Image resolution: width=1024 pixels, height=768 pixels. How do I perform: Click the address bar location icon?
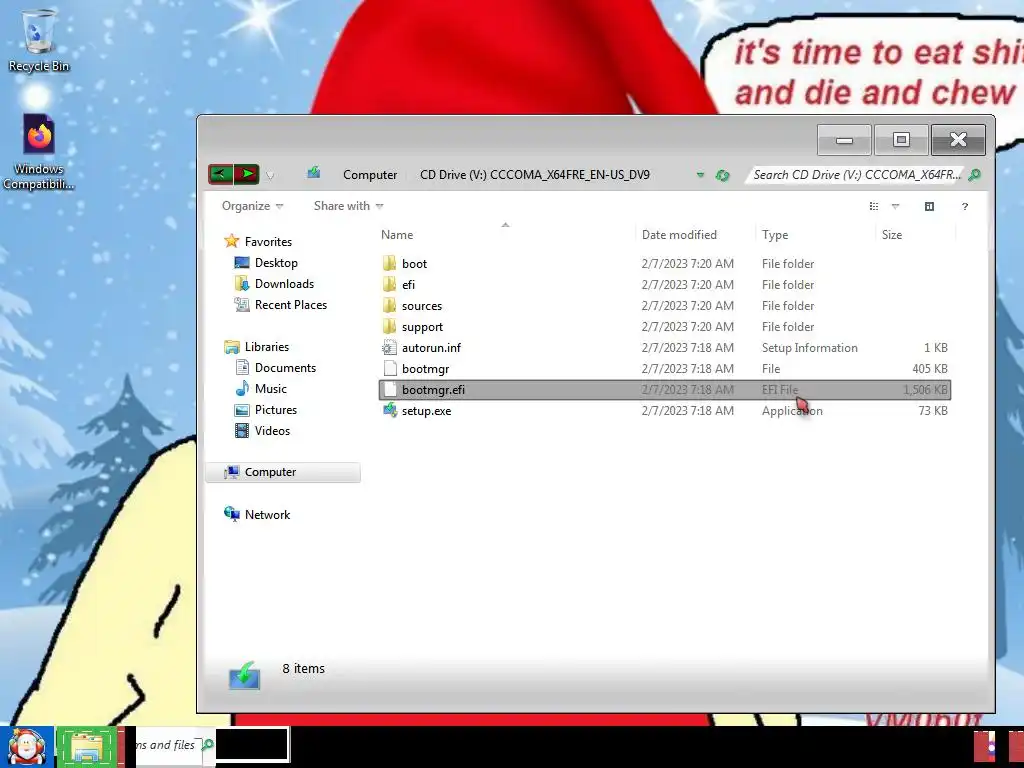point(314,173)
